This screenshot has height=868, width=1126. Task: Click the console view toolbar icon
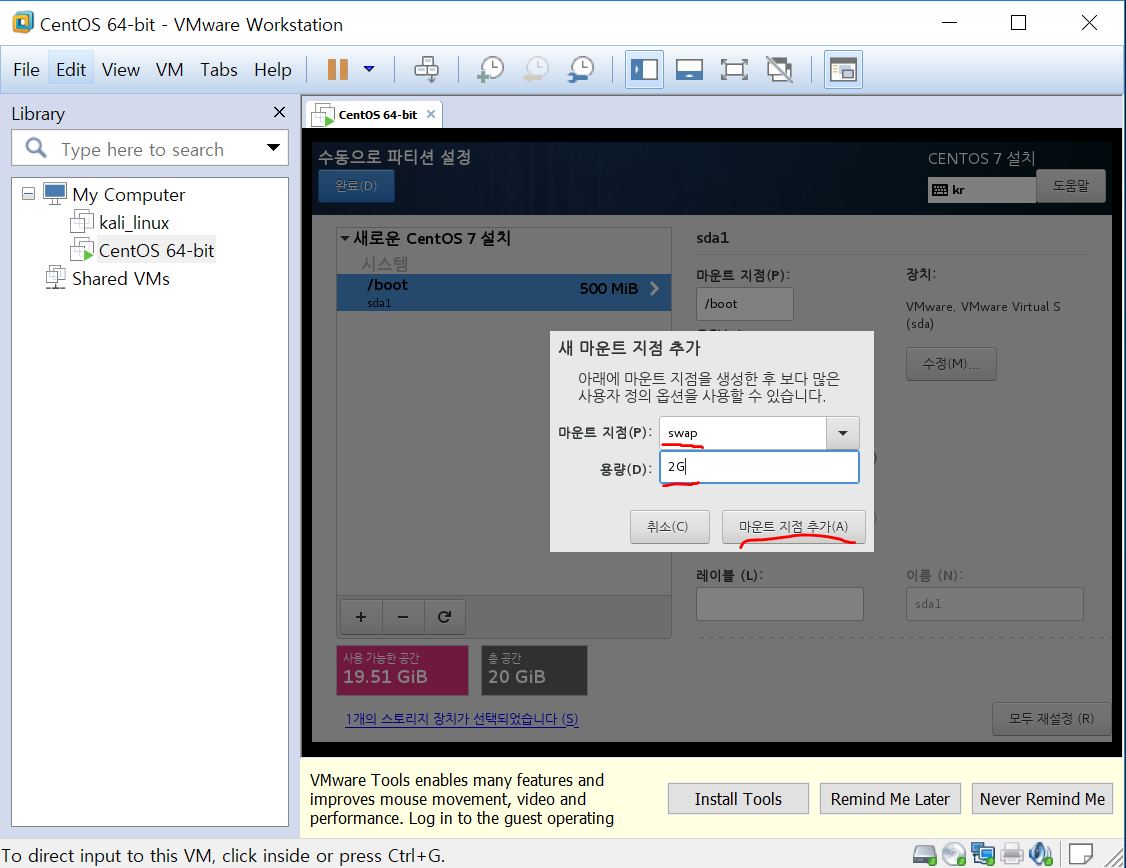tap(843, 70)
